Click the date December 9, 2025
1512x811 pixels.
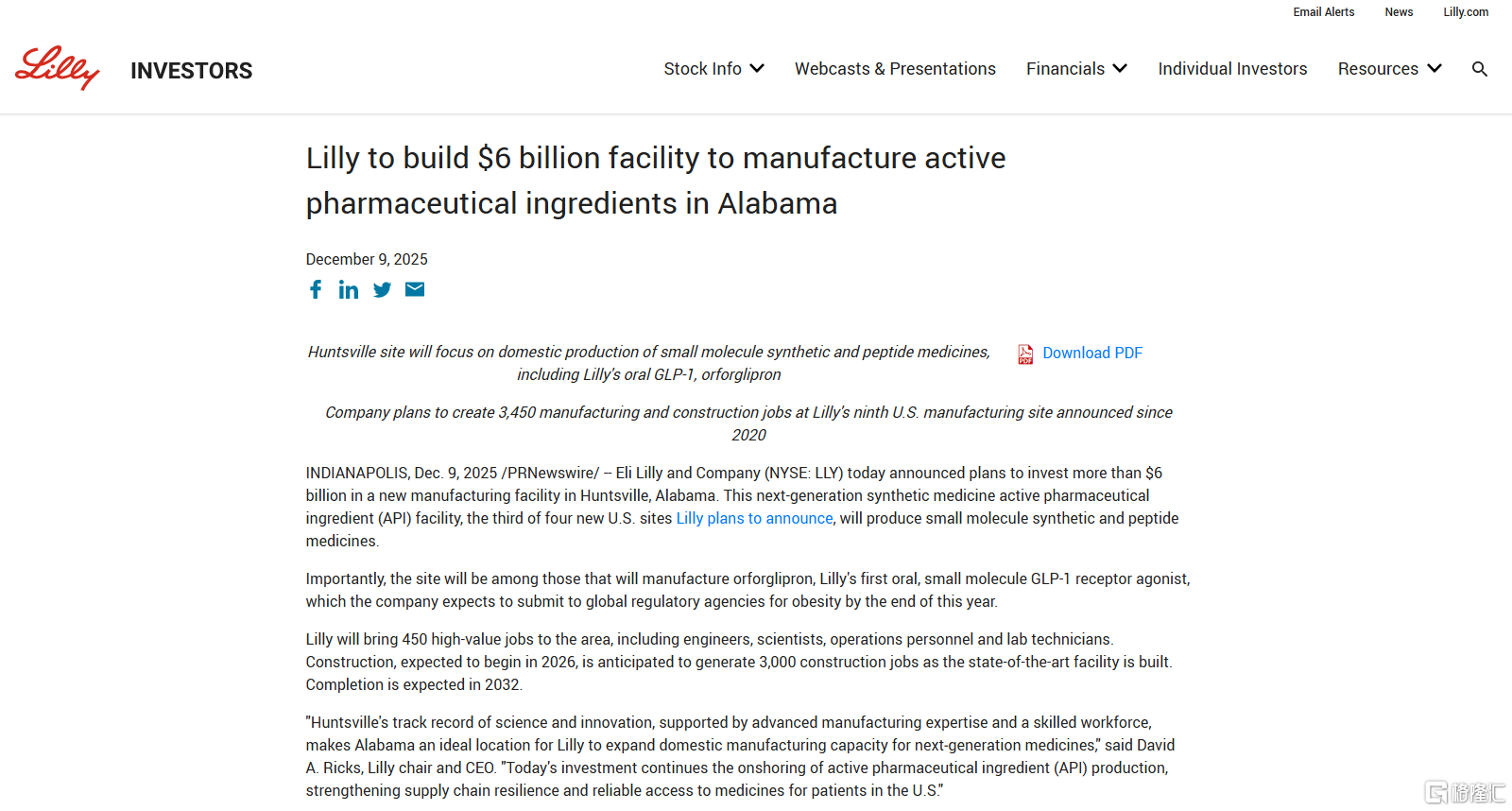pos(367,259)
